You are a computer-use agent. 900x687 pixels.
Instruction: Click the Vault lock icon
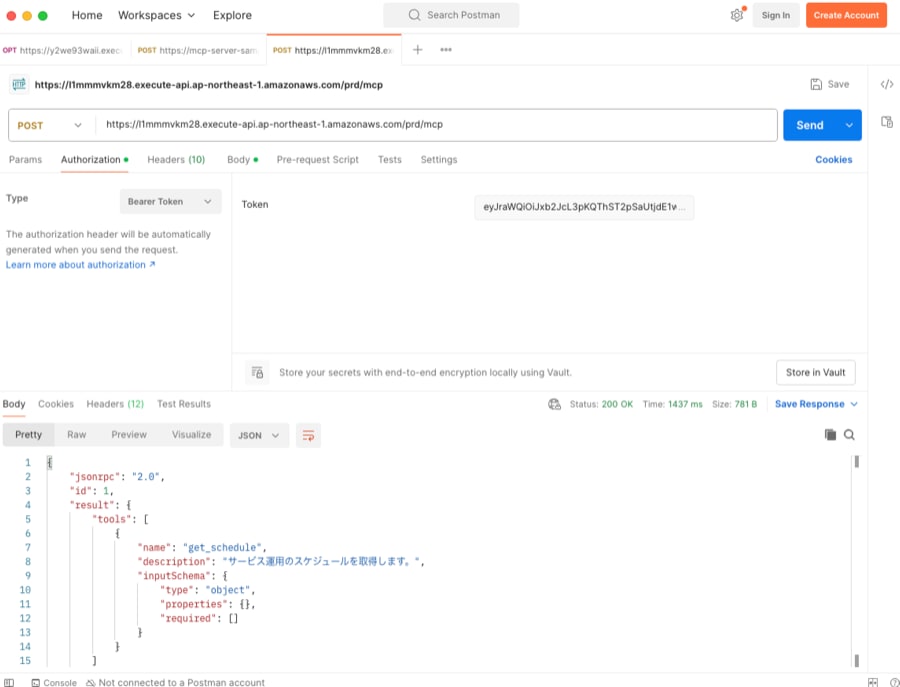(257, 372)
